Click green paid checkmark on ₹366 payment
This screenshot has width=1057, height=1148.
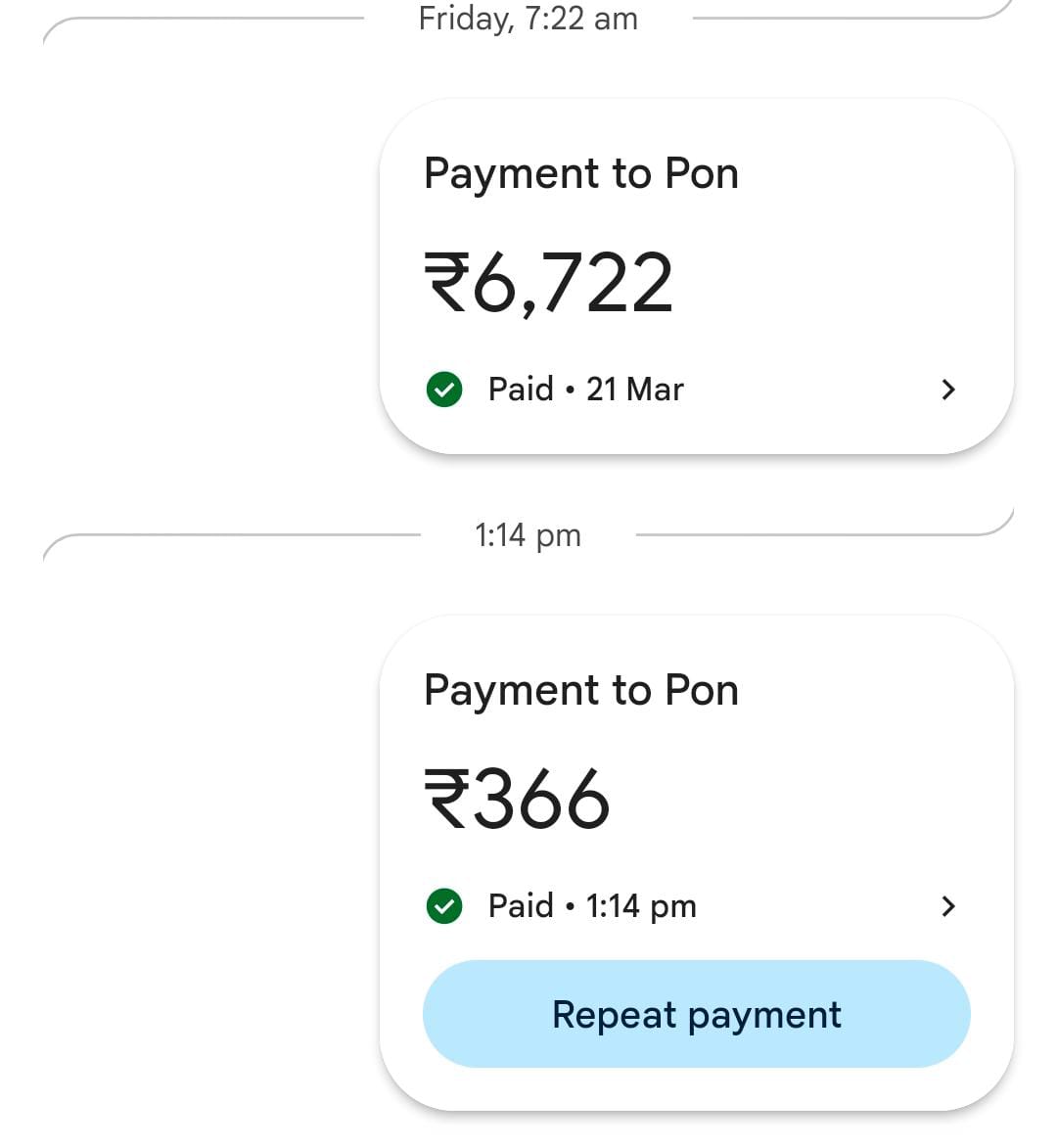tap(444, 906)
